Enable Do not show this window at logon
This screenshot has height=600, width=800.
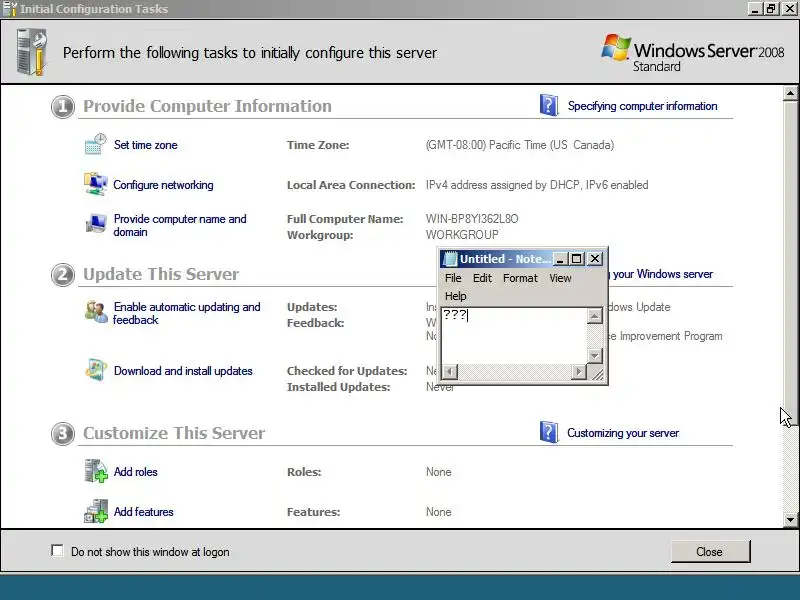click(58, 551)
